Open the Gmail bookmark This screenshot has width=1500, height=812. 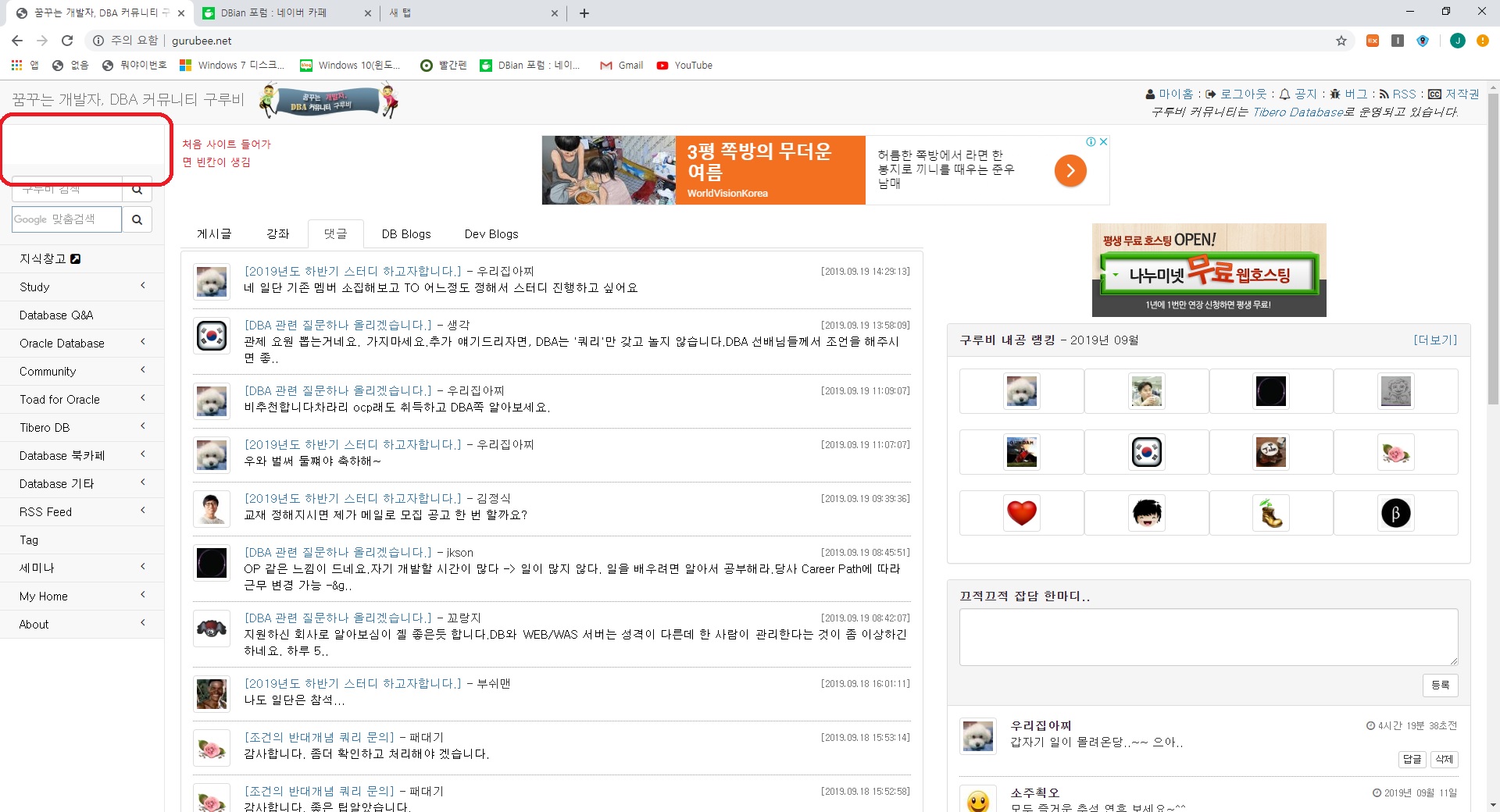[x=621, y=66]
